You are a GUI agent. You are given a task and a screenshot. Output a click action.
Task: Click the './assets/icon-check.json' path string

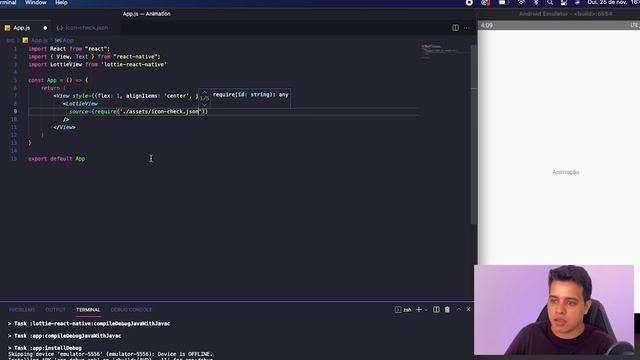coord(161,111)
